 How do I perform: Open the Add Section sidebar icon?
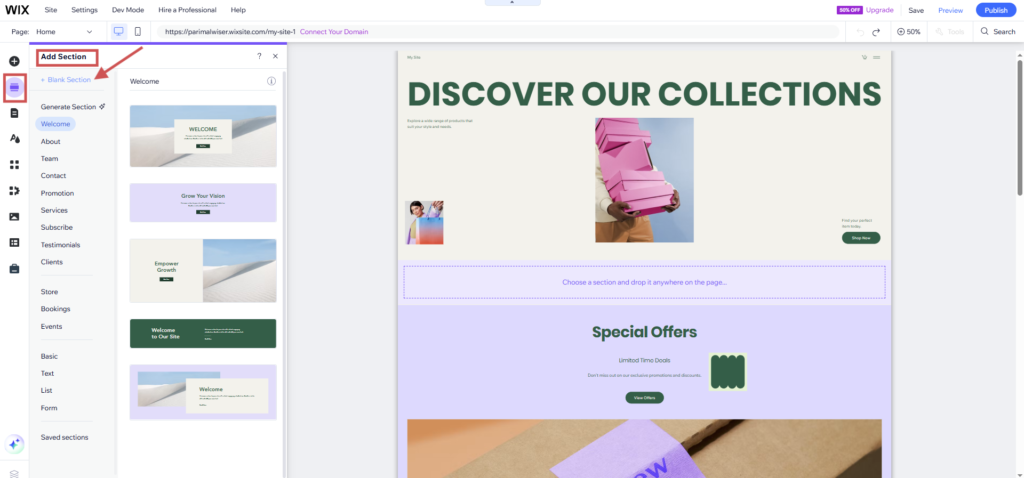pyautogui.click(x=14, y=87)
